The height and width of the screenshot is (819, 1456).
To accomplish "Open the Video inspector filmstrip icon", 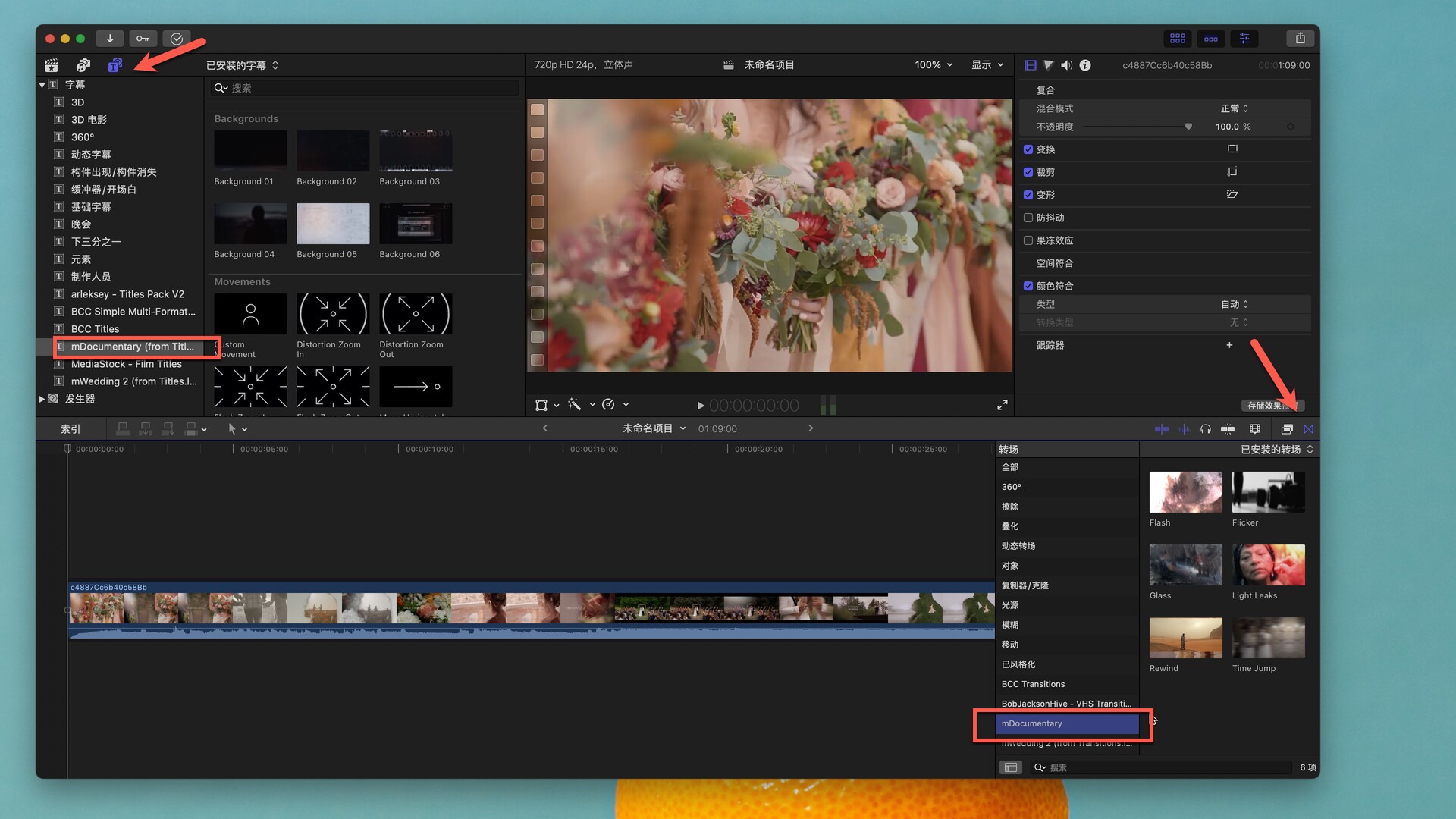I will coord(1030,65).
